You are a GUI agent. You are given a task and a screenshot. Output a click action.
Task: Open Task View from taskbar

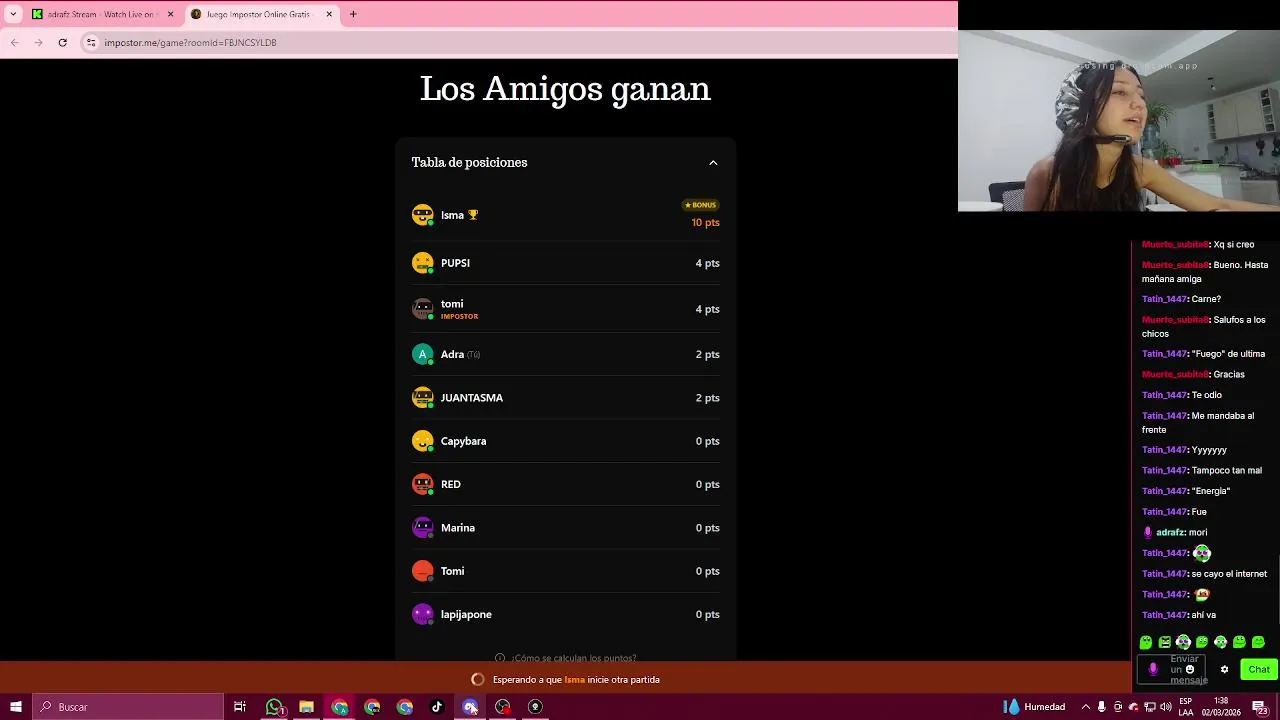pyautogui.click(x=240, y=707)
